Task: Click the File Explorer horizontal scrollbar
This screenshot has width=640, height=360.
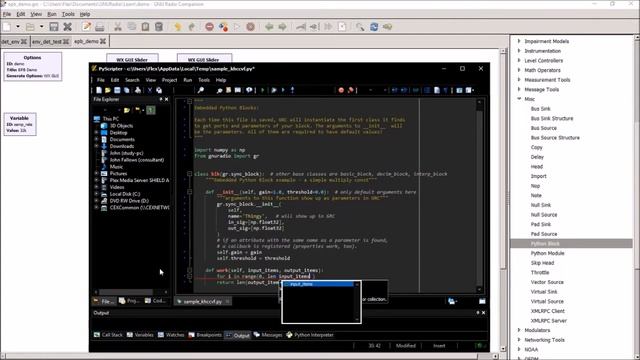Action: coord(131,292)
